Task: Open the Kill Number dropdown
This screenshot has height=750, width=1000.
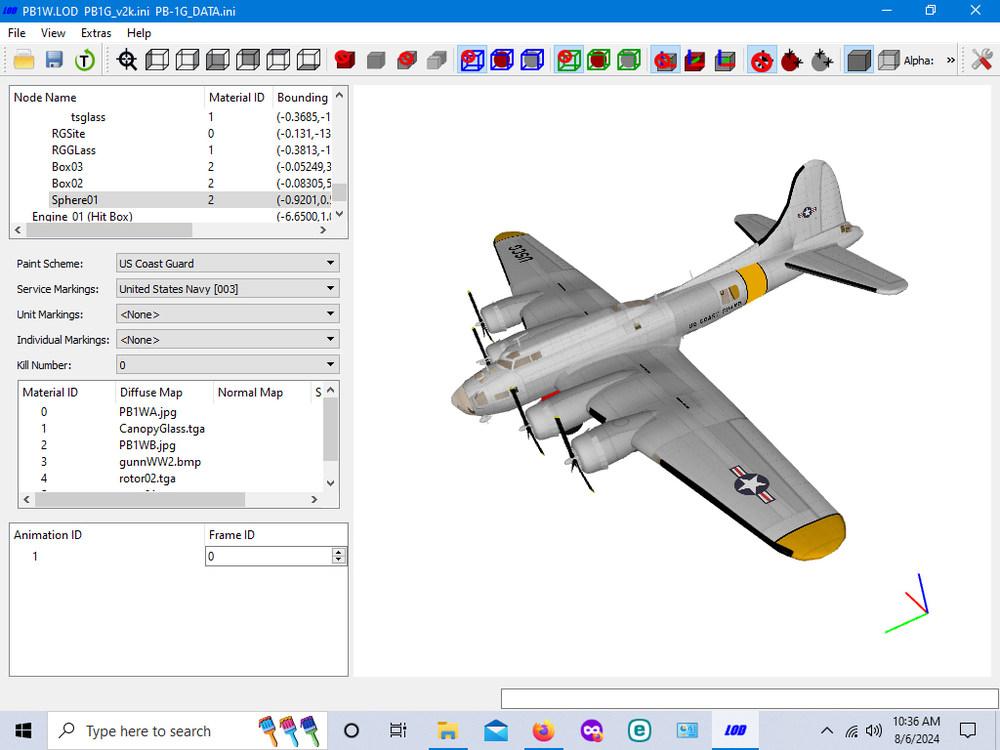Action: pyautogui.click(x=228, y=365)
